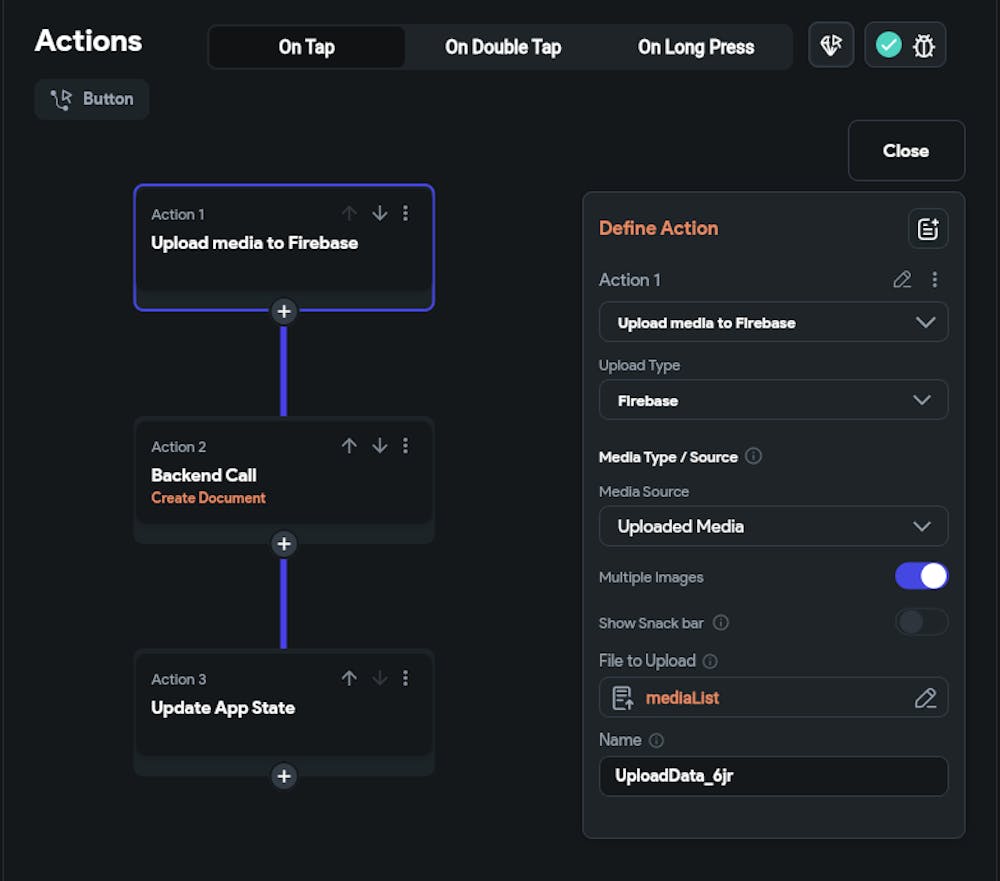Click the Close button
Image resolution: width=1000 pixels, height=881 pixels.
click(x=906, y=151)
